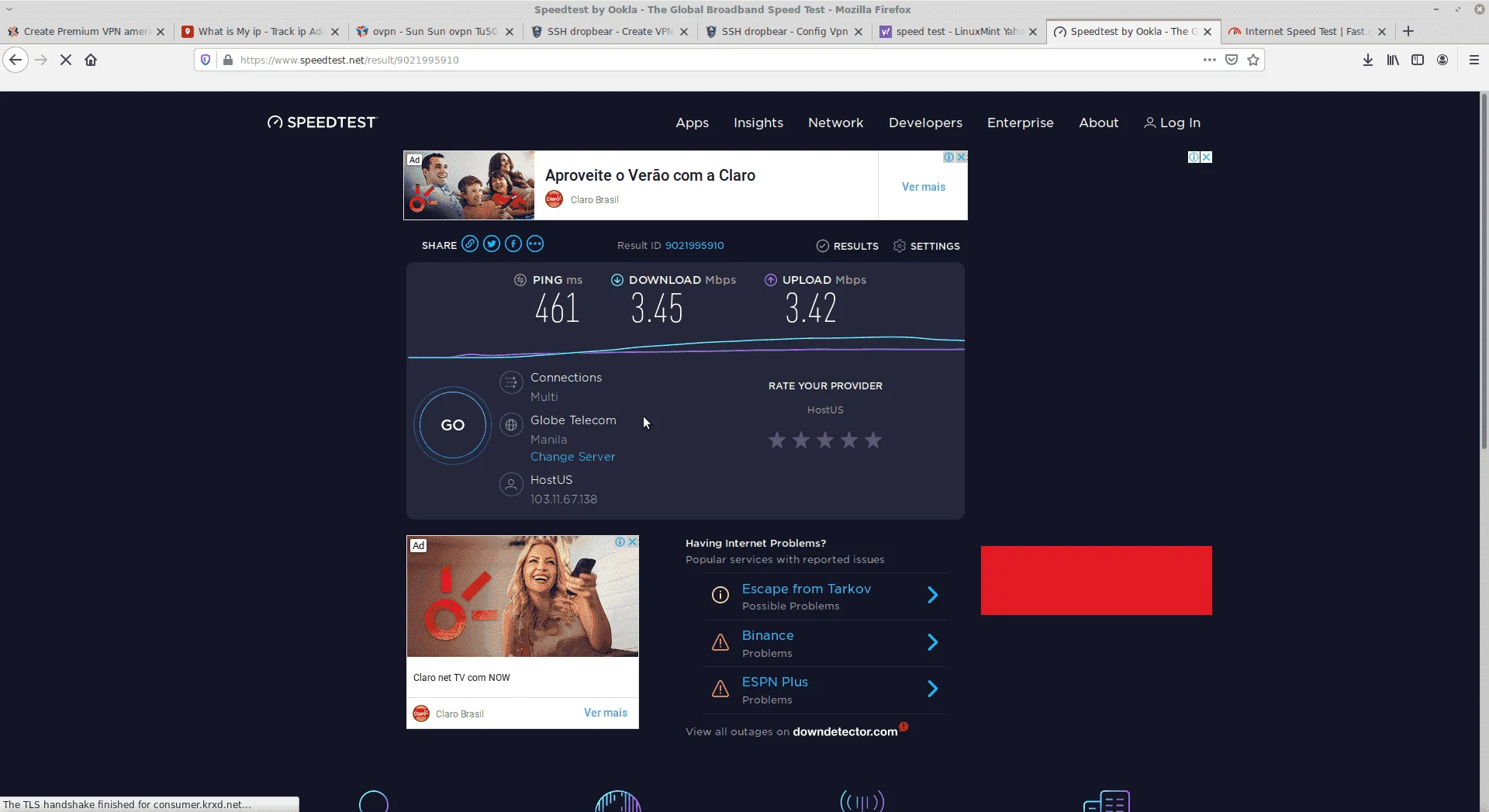Save page to Pocket icon
The width and height of the screenshot is (1489, 812).
pos(1231,60)
